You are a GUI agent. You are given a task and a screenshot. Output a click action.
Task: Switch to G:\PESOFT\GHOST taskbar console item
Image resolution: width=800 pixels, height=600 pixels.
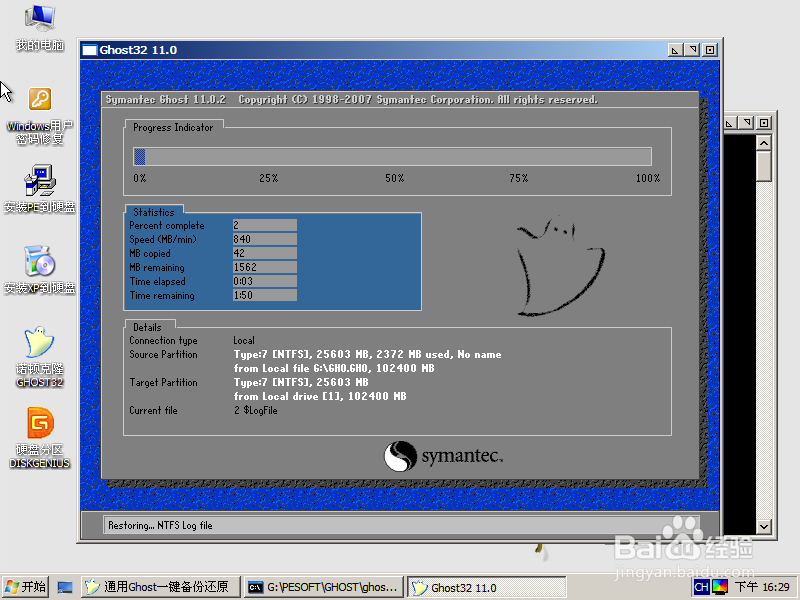[x=324, y=587]
